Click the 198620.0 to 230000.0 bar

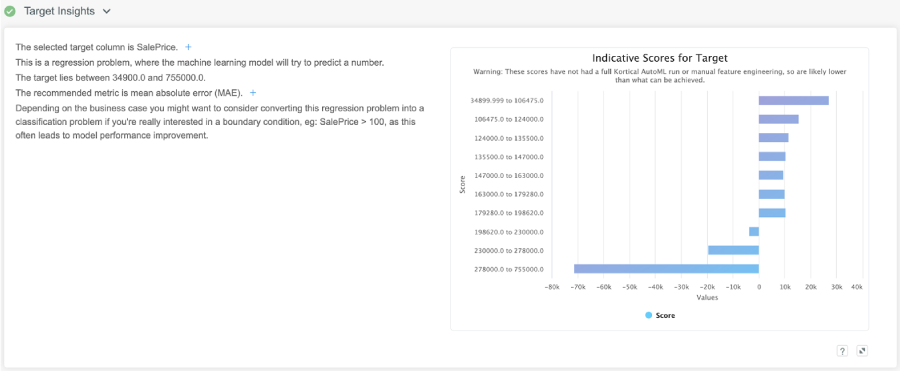(754, 231)
